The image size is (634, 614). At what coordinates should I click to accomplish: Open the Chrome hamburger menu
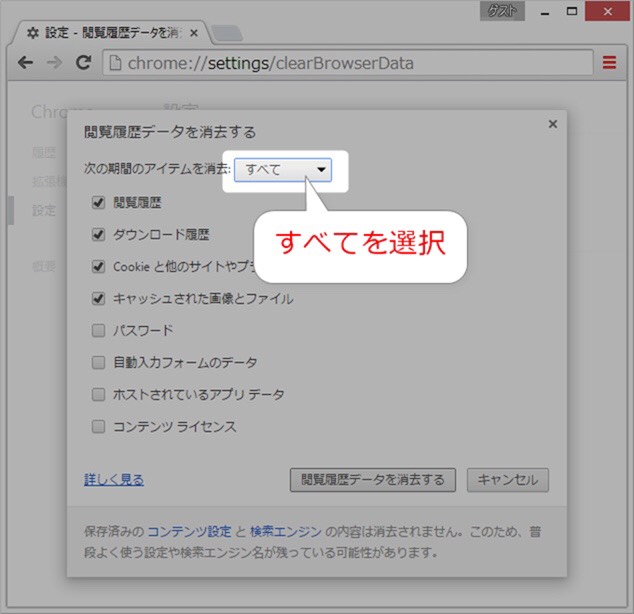point(609,63)
